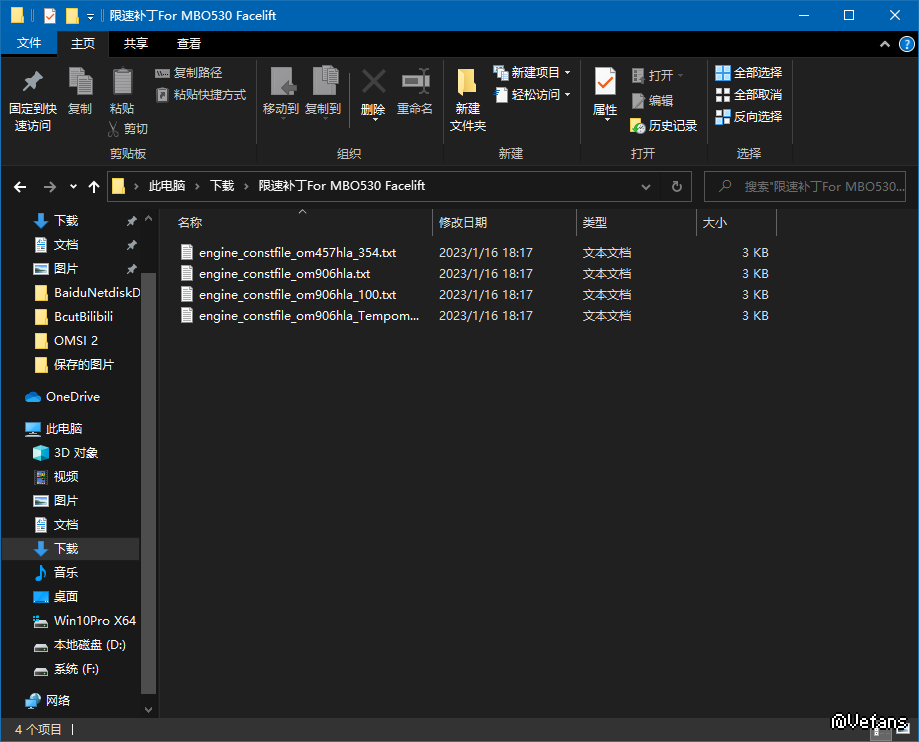Switch to the Share ribbon tab
The width and height of the screenshot is (919, 742).
pyautogui.click(x=136, y=44)
